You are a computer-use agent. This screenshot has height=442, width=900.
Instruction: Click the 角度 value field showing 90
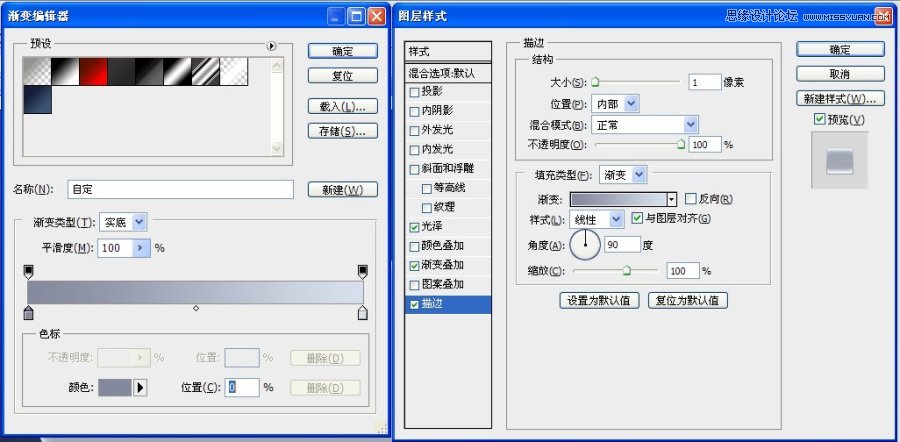(622, 245)
